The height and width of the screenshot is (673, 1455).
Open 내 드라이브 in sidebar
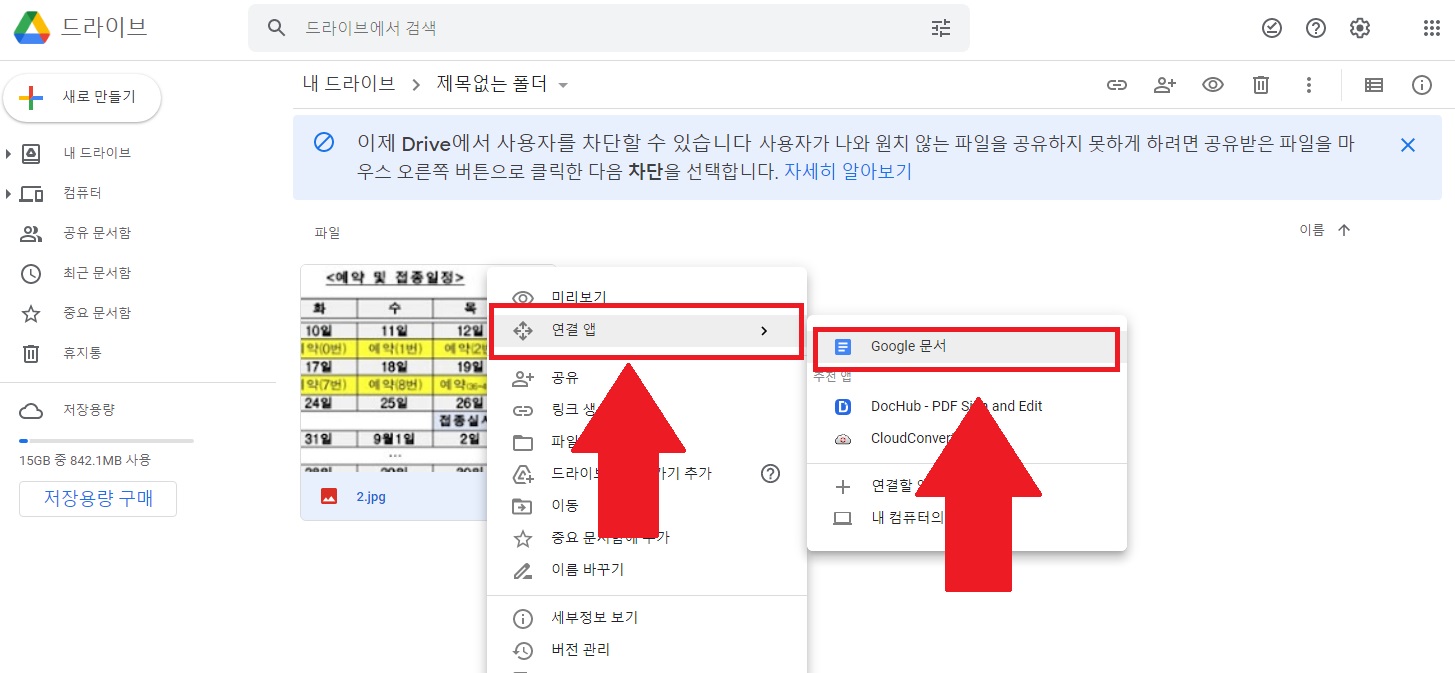coord(97,153)
